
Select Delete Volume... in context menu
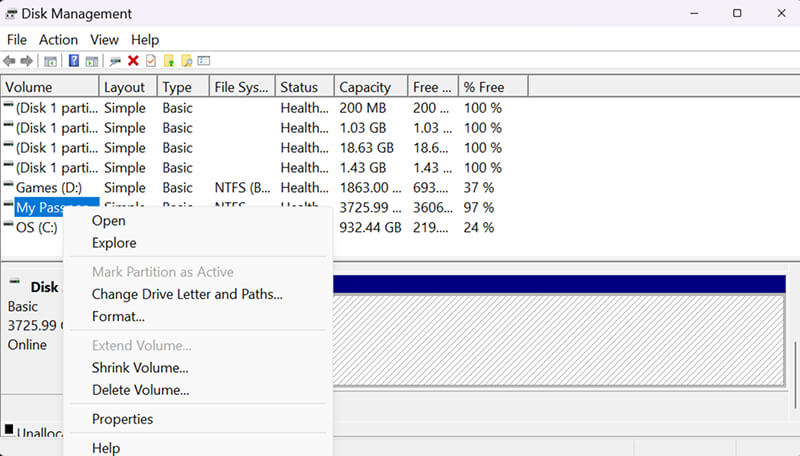pyautogui.click(x=198, y=390)
